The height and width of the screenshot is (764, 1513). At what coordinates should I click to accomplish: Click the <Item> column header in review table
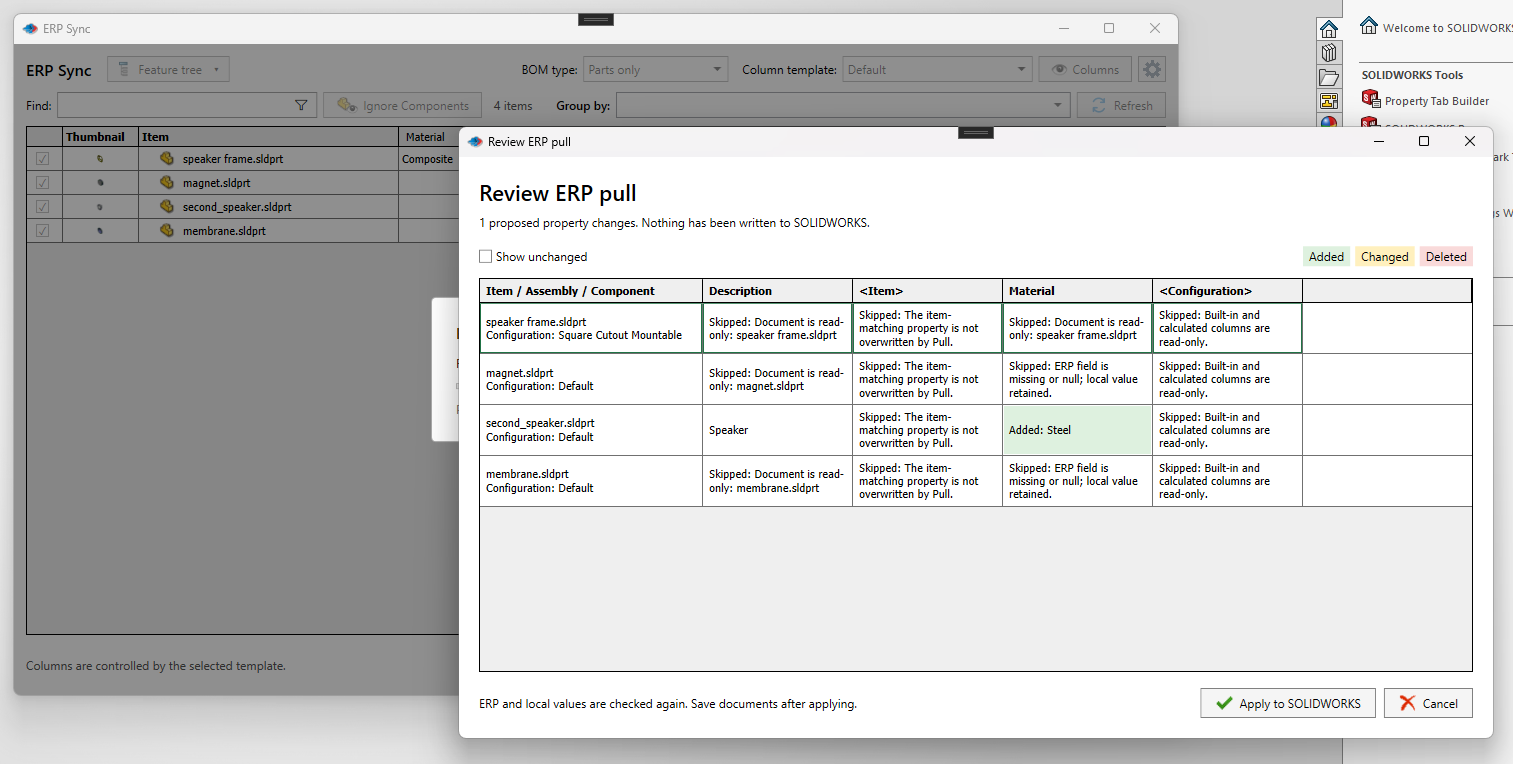pos(927,291)
